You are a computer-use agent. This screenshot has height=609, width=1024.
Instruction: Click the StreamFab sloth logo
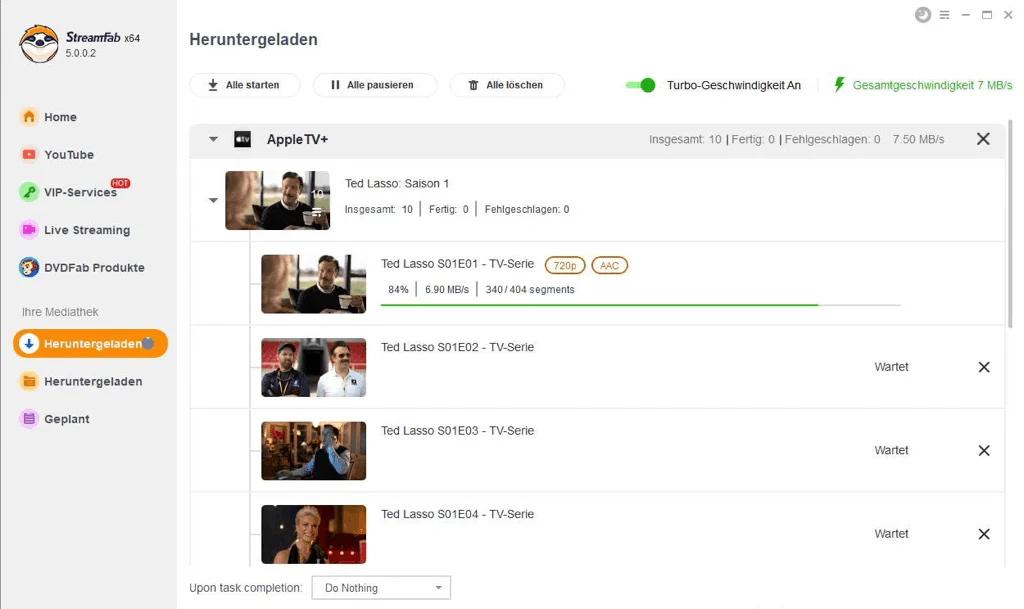(39, 44)
